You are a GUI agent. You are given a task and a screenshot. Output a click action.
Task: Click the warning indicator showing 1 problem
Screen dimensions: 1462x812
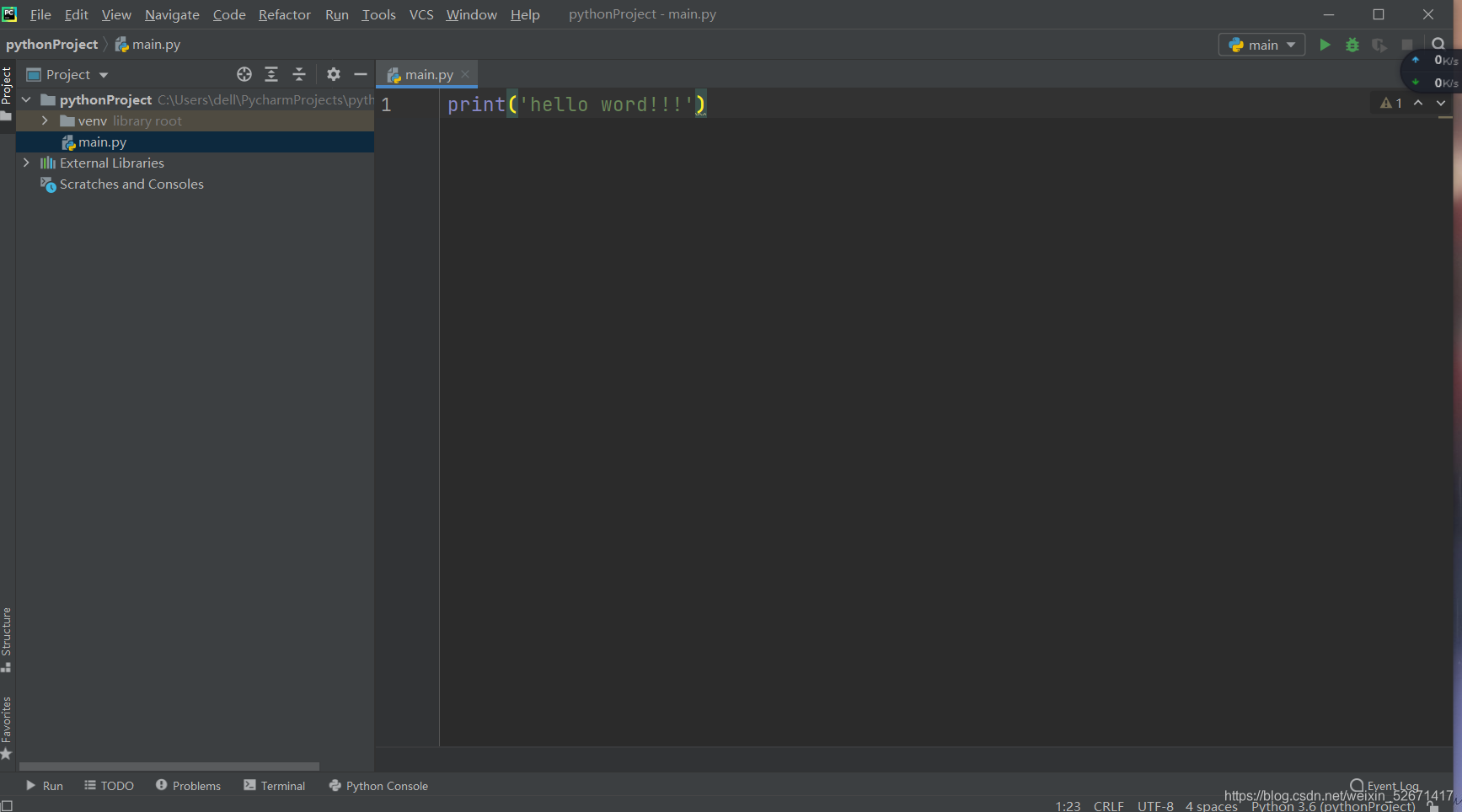(1391, 103)
